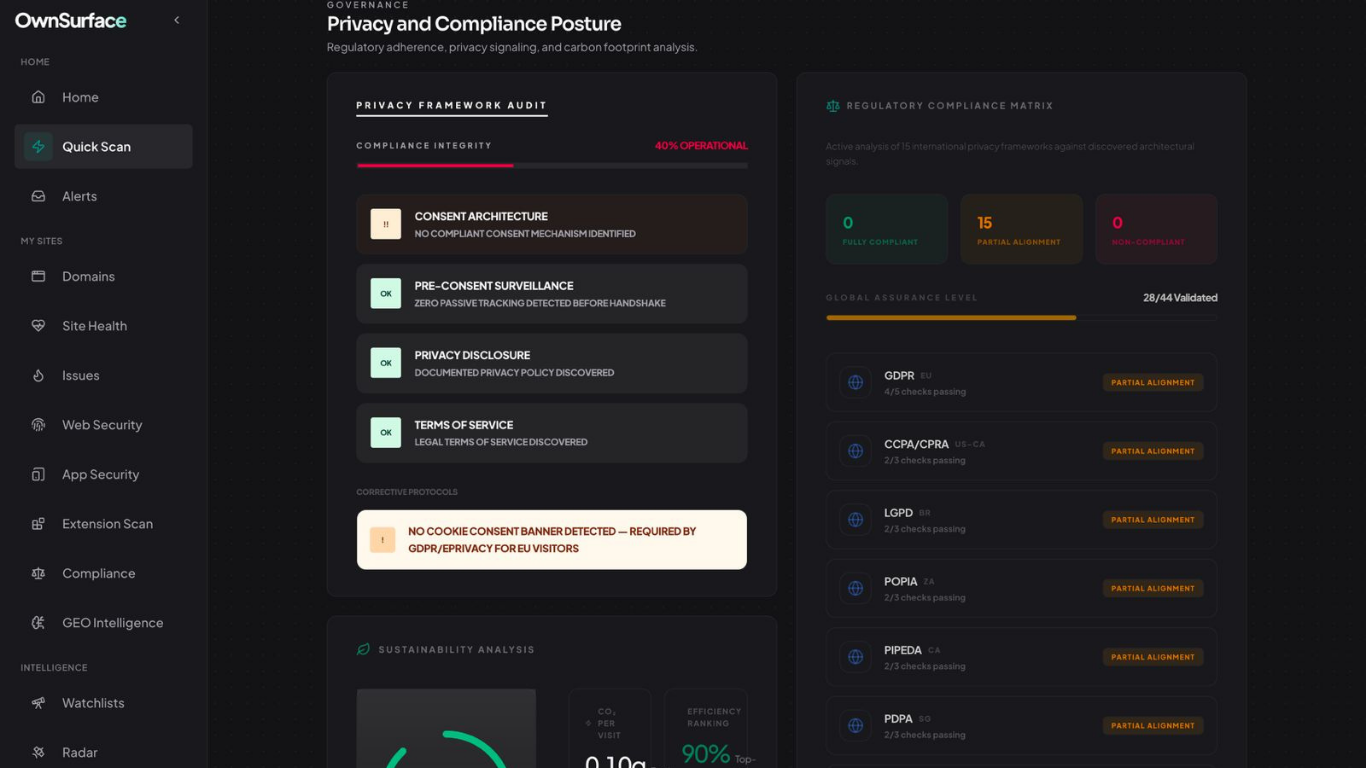1366x768 pixels.
Task: Select the Extension Scan icon
Action: point(38,523)
